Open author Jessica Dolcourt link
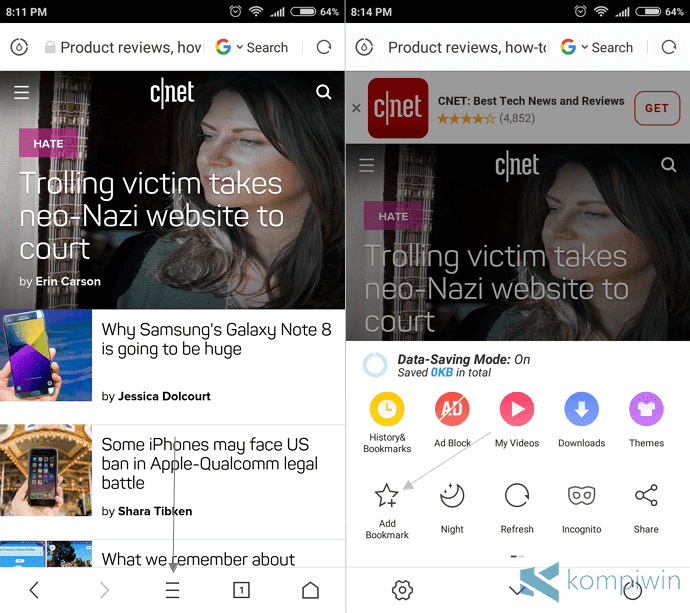Screen dimensions: 690x613 click(164, 396)
